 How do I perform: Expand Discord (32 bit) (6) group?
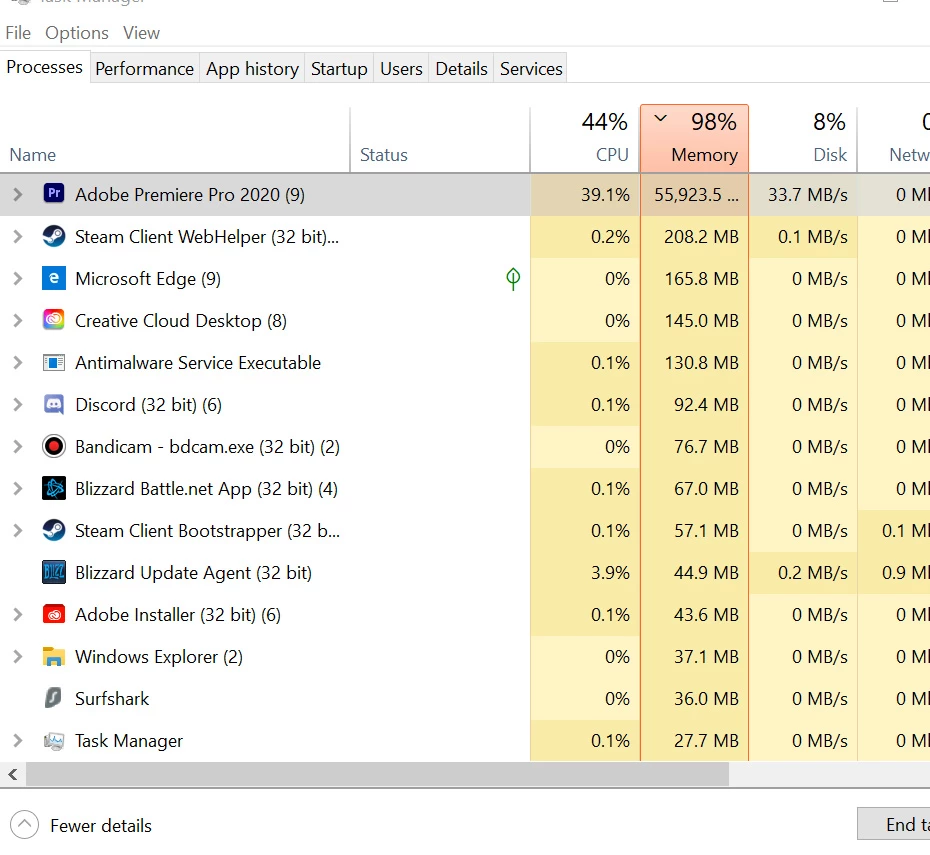pyautogui.click(x=18, y=405)
